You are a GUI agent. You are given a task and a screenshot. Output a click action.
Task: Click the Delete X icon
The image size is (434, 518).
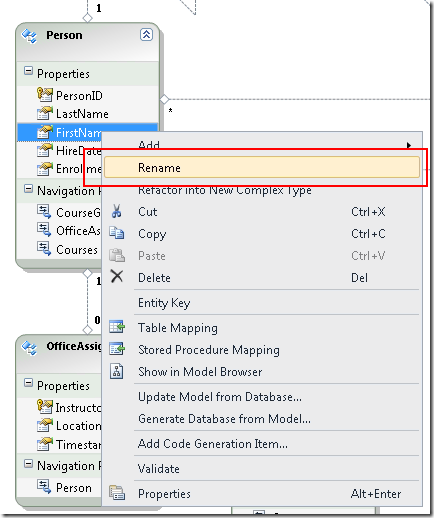pyautogui.click(x=117, y=277)
